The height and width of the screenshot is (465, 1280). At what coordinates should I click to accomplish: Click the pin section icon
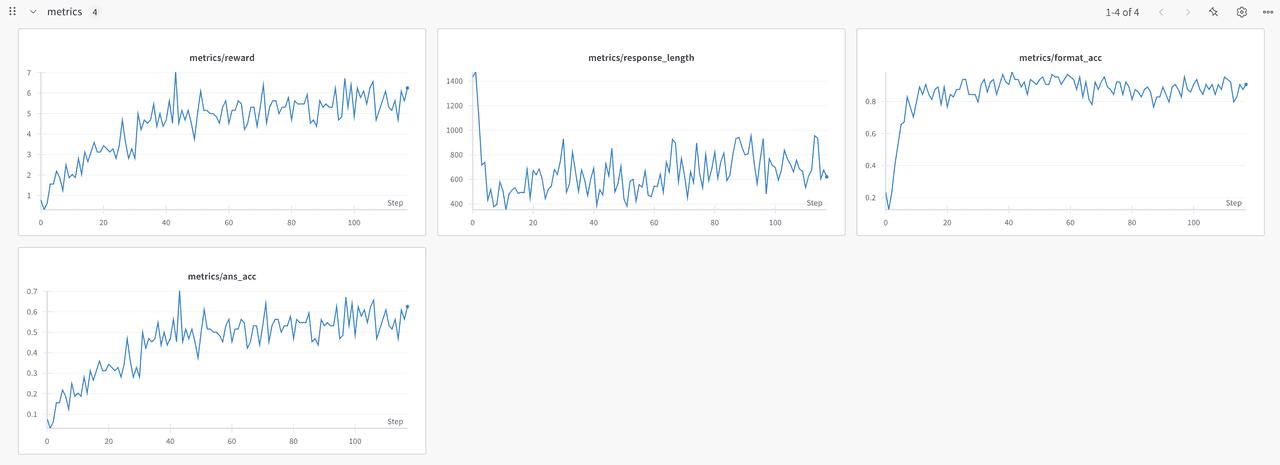pyautogui.click(x=1214, y=12)
